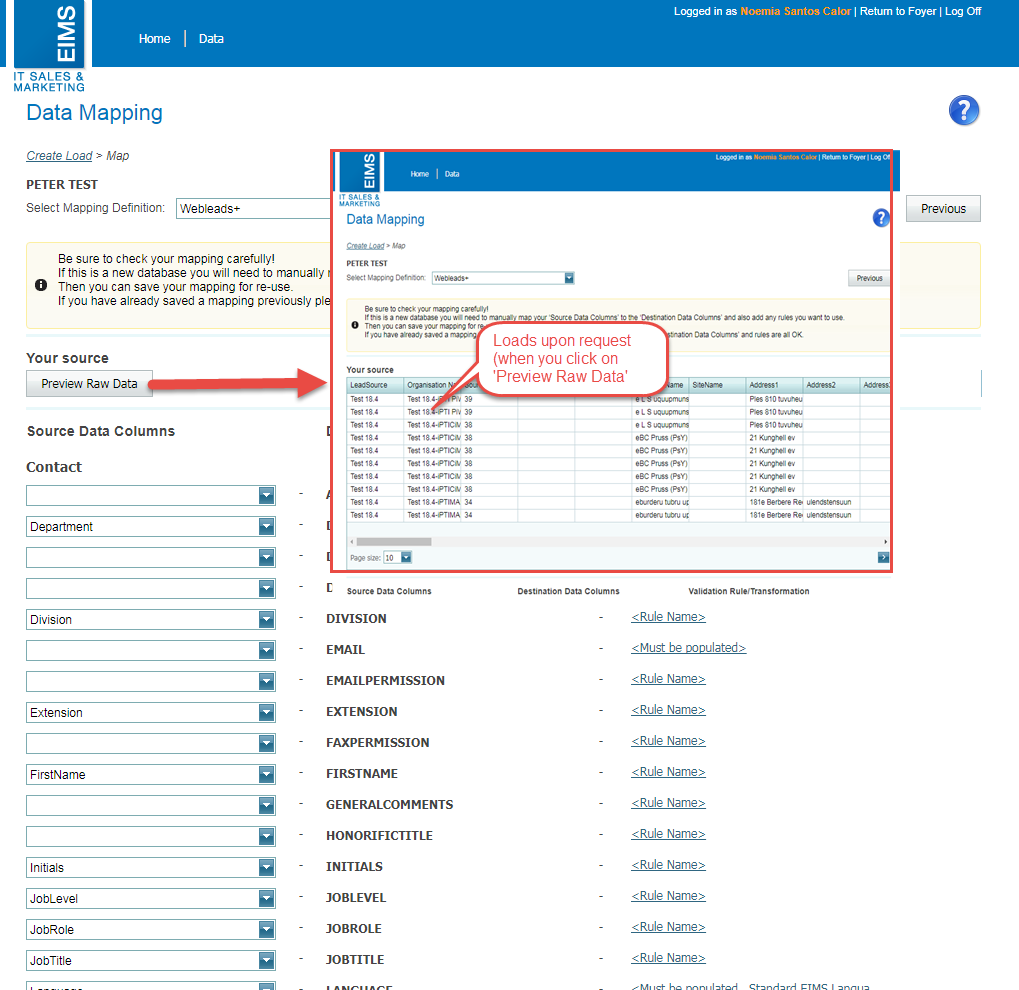Open the Rule Name link for JOBROLE

tap(668, 927)
